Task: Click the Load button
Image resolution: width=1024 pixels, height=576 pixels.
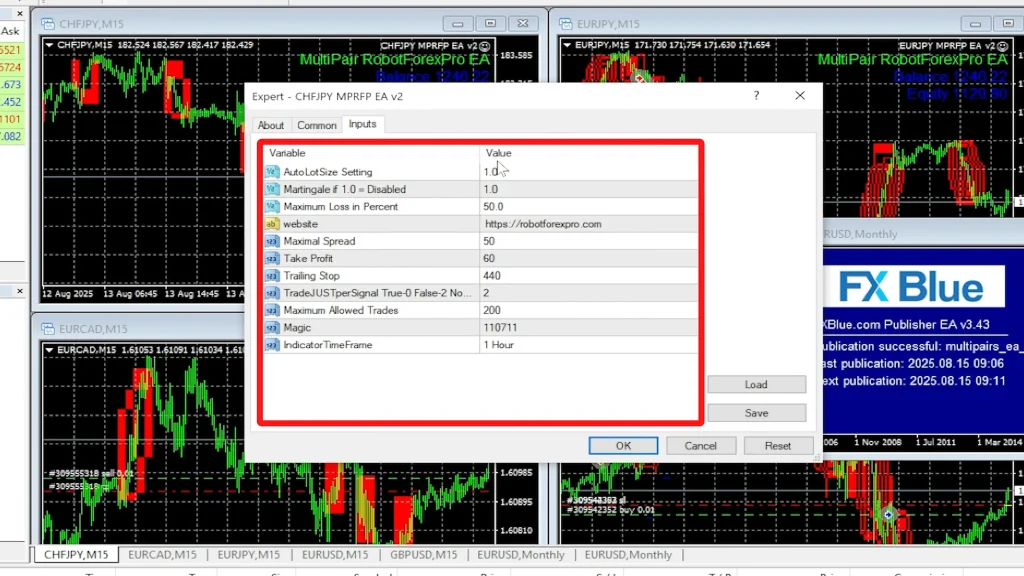Action: pos(756,384)
